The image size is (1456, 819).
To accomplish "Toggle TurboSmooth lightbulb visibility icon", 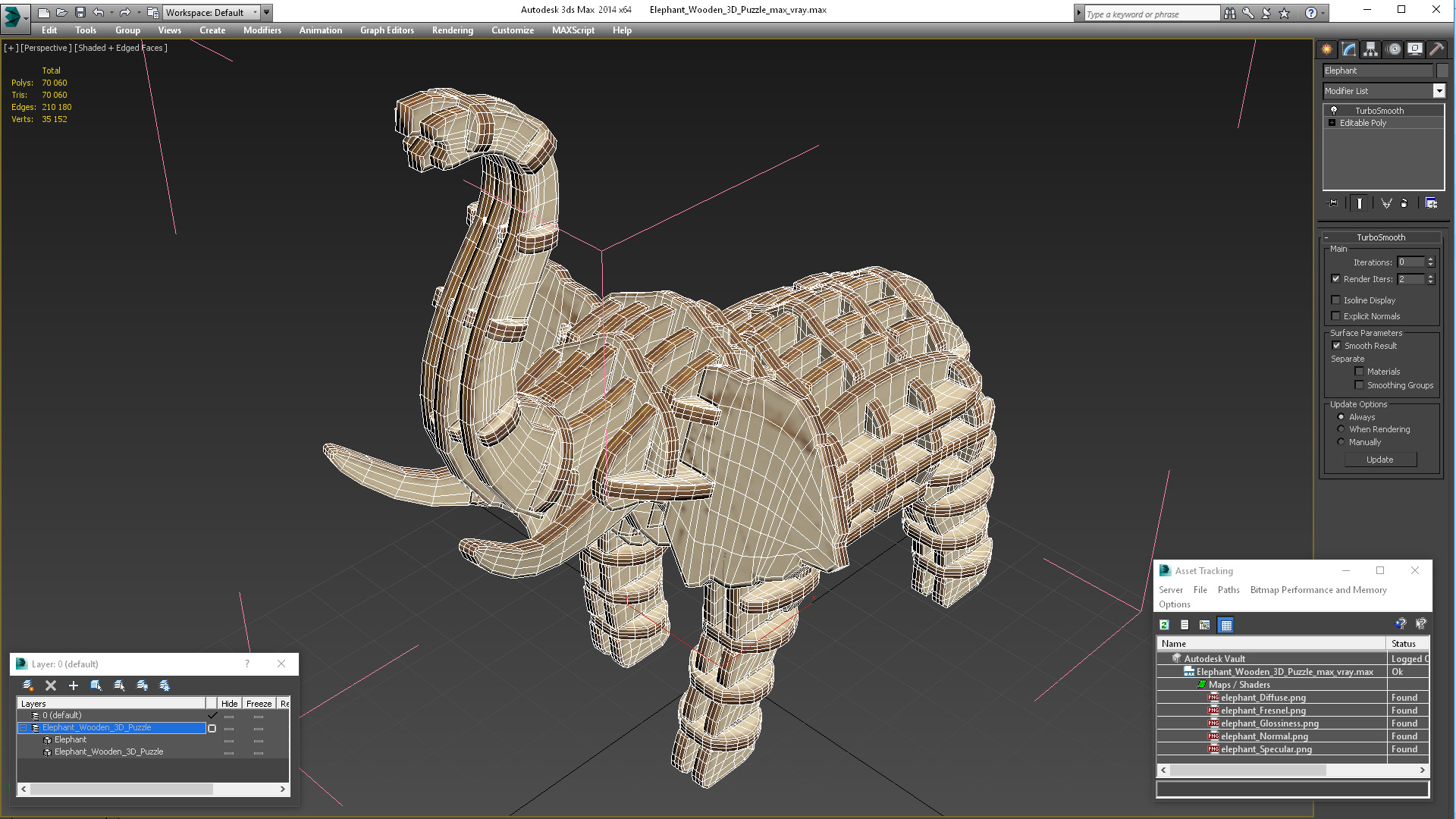I will coord(1334,111).
